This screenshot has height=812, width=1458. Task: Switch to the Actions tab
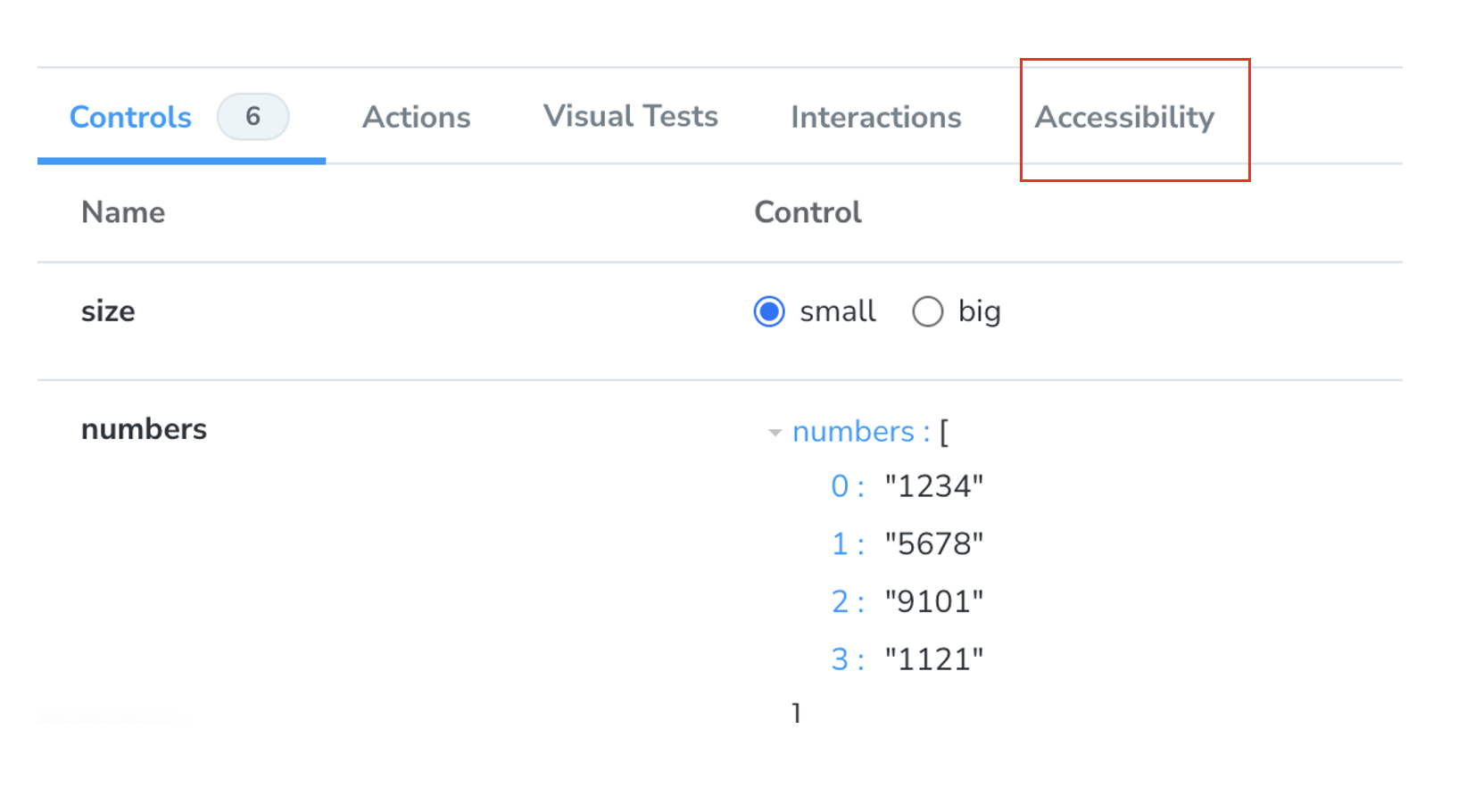click(x=416, y=117)
